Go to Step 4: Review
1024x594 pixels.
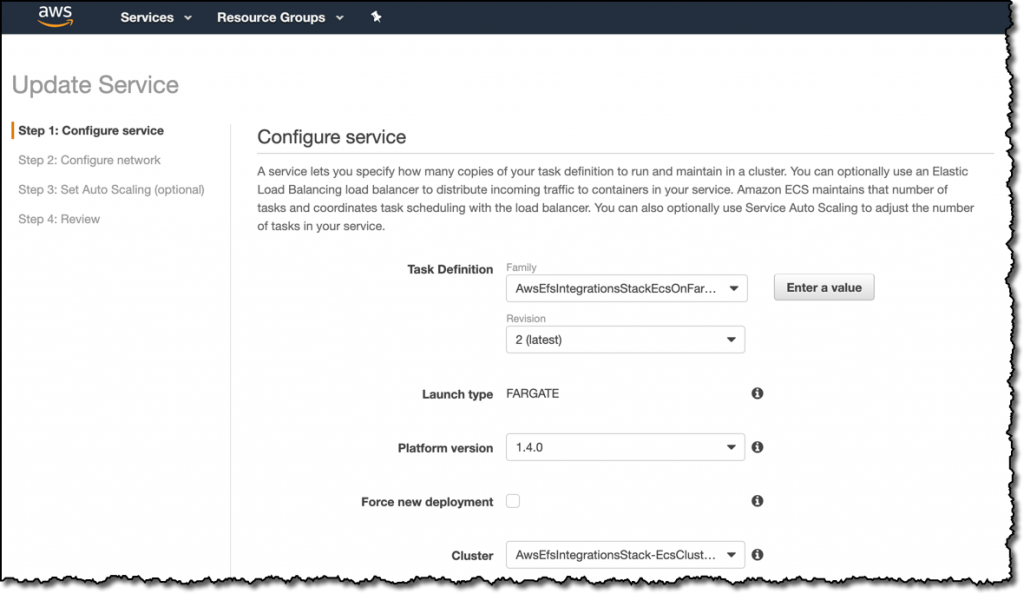pos(59,219)
